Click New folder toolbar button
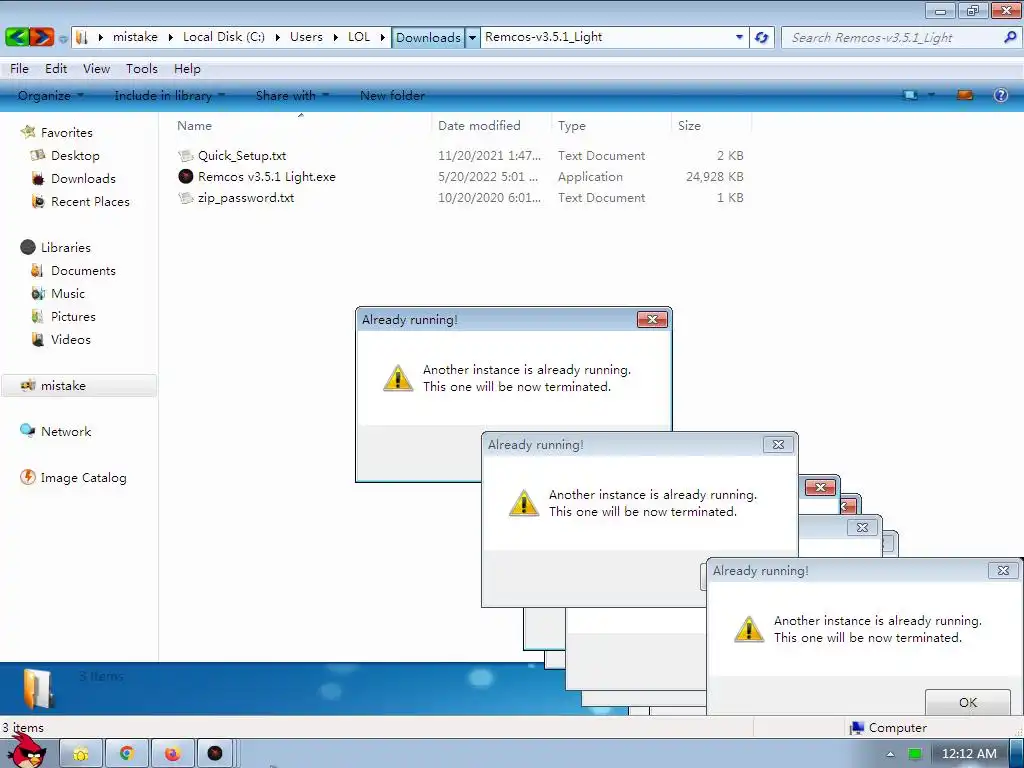The width and height of the screenshot is (1024, 768). click(x=392, y=95)
